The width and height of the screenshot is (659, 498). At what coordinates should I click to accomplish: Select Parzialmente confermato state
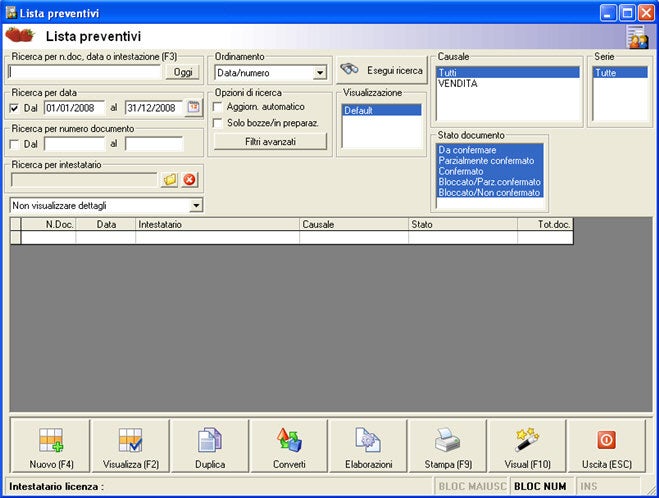(490, 161)
